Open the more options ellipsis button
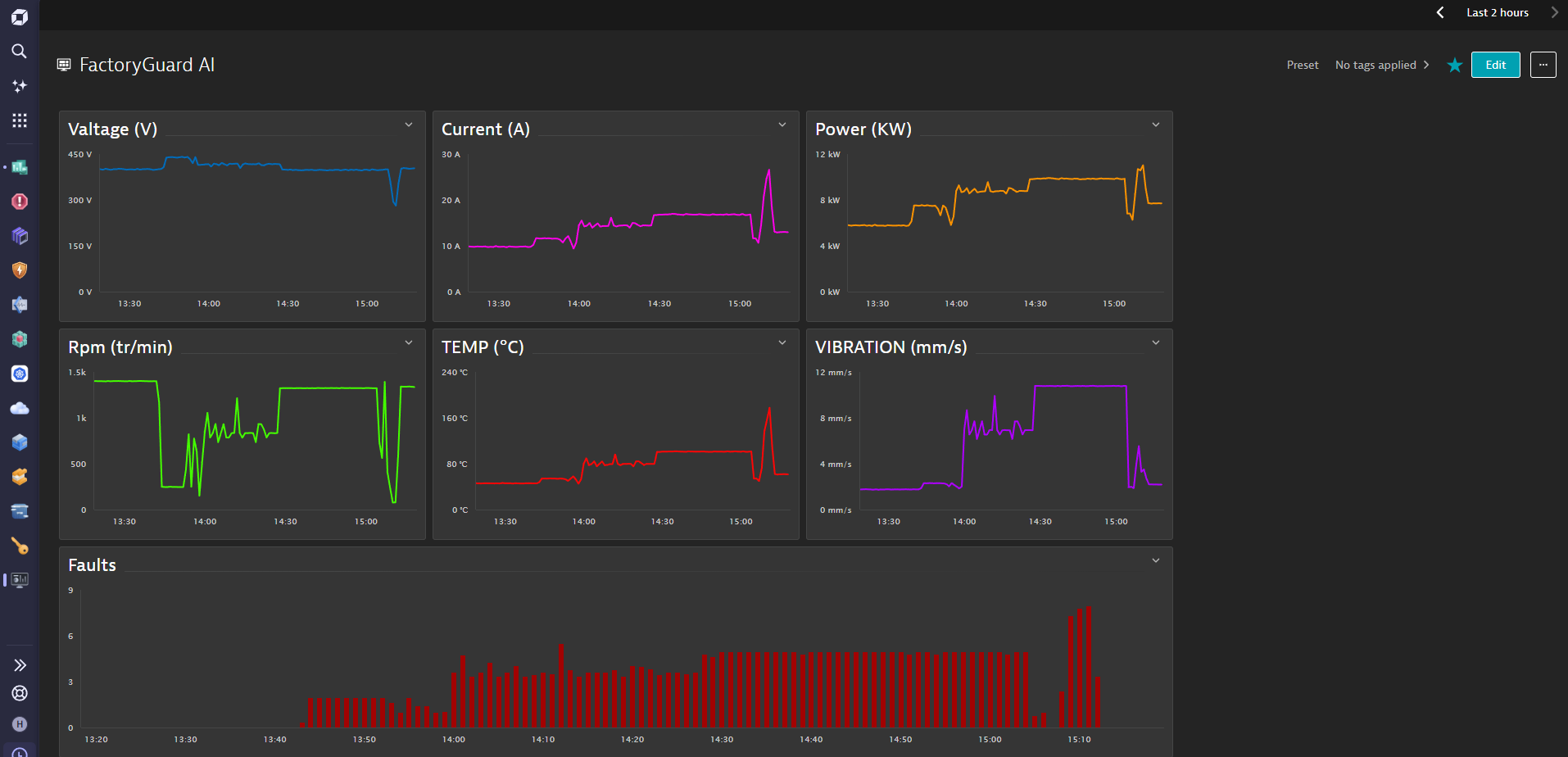The image size is (1568, 757). pyautogui.click(x=1543, y=65)
